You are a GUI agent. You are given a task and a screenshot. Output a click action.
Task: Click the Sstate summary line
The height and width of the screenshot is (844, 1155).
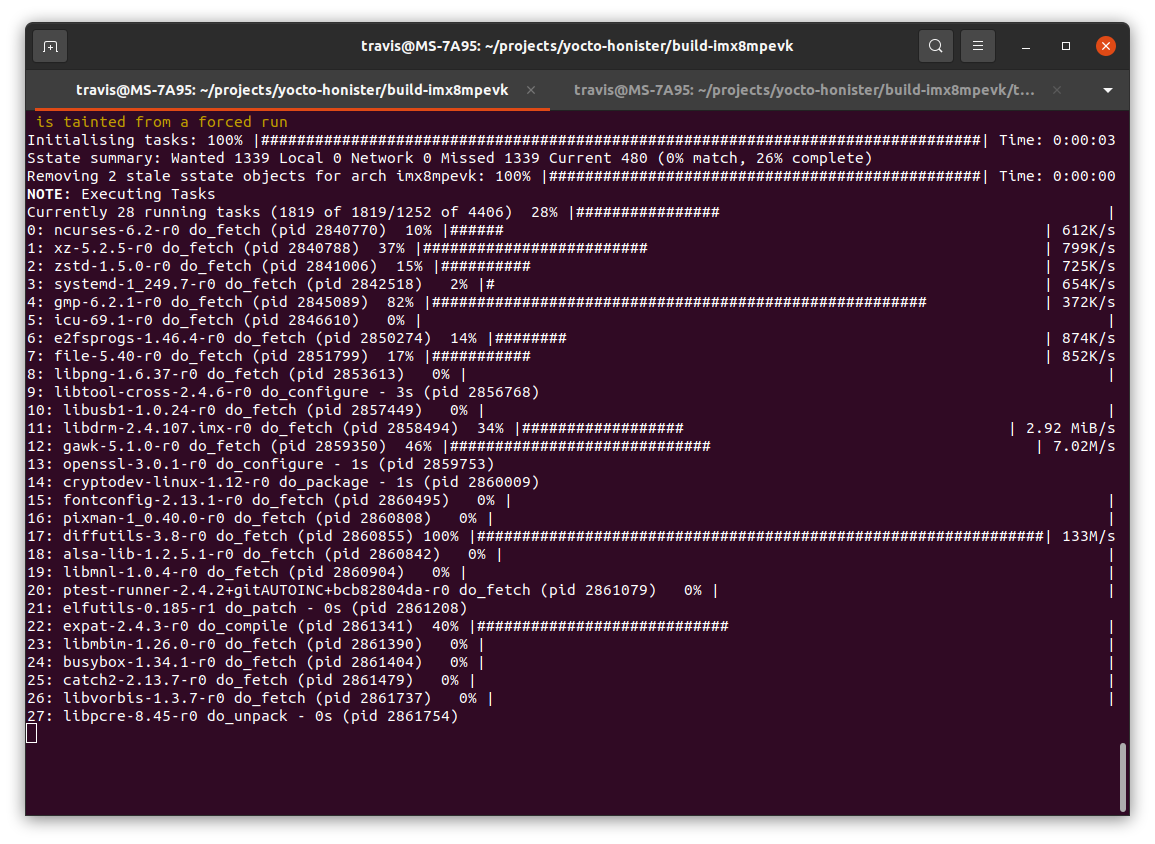449,158
